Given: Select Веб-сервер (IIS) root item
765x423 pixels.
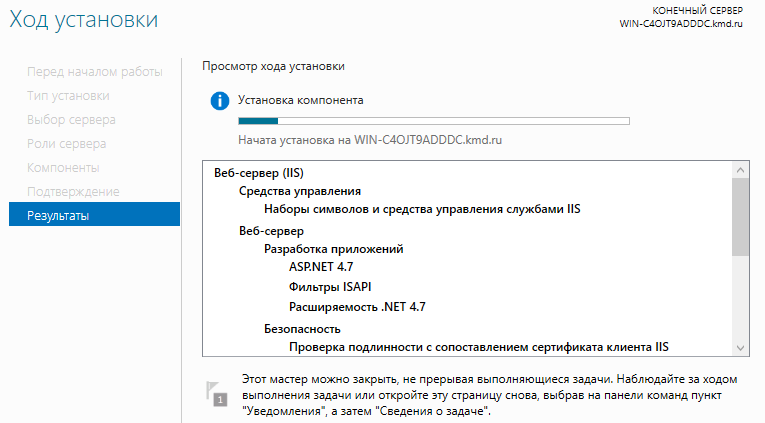Looking at the screenshot, I should [259, 173].
